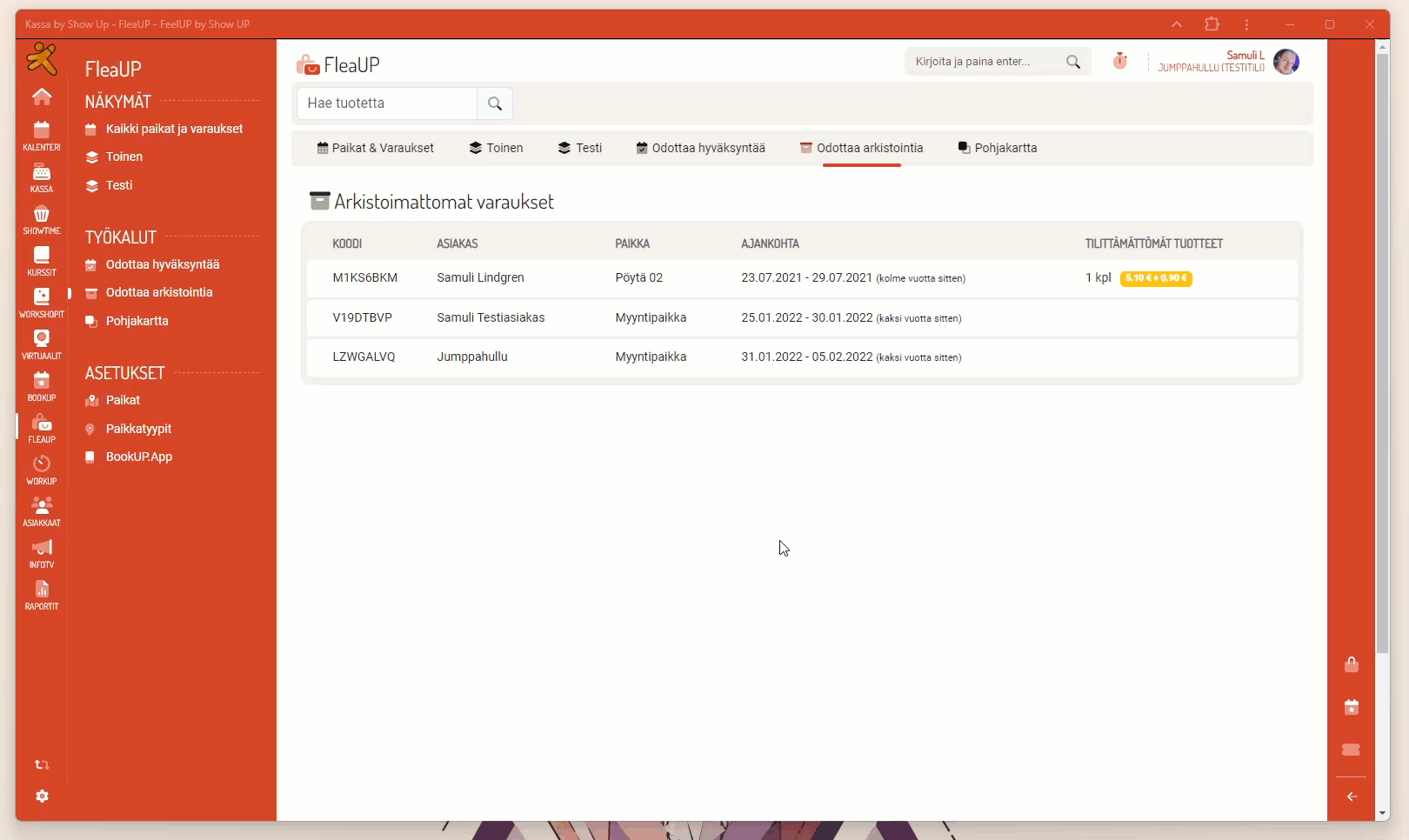Click the stopwatch timer icon in header
This screenshot has height=840, width=1409.
click(x=1119, y=61)
